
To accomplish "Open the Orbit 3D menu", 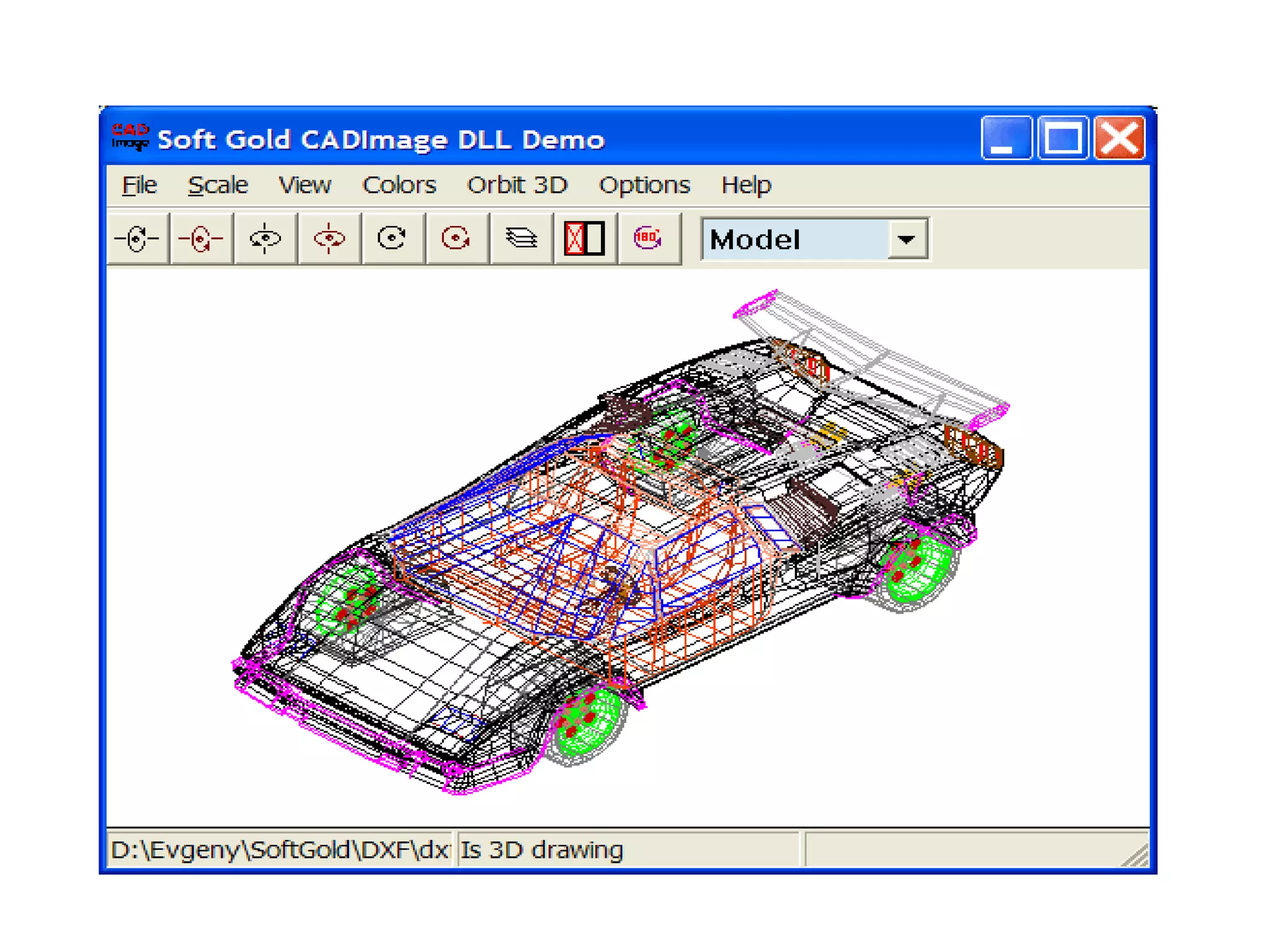I will pyautogui.click(x=517, y=185).
